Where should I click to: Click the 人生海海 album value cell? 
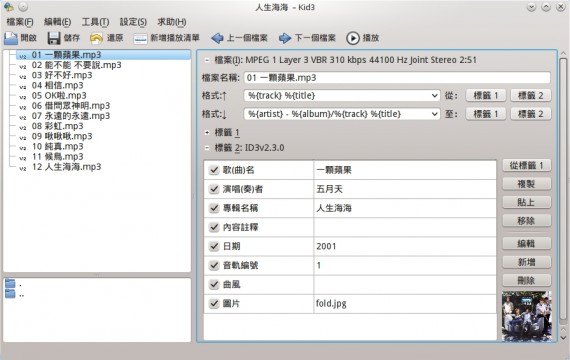(405, 208)
